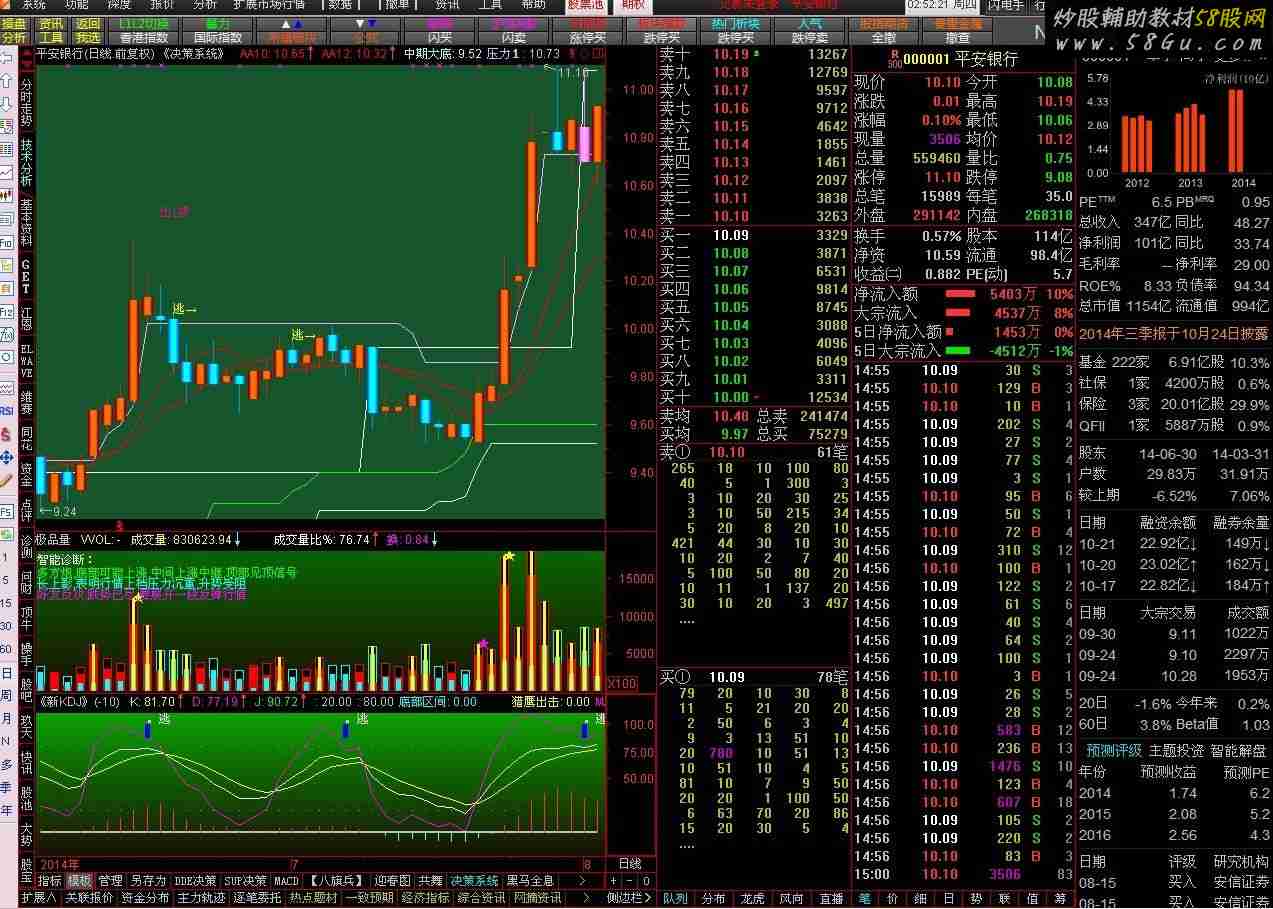Open 国际指数 from the toolbar
1273x909 pixels.
pos(217,37)
